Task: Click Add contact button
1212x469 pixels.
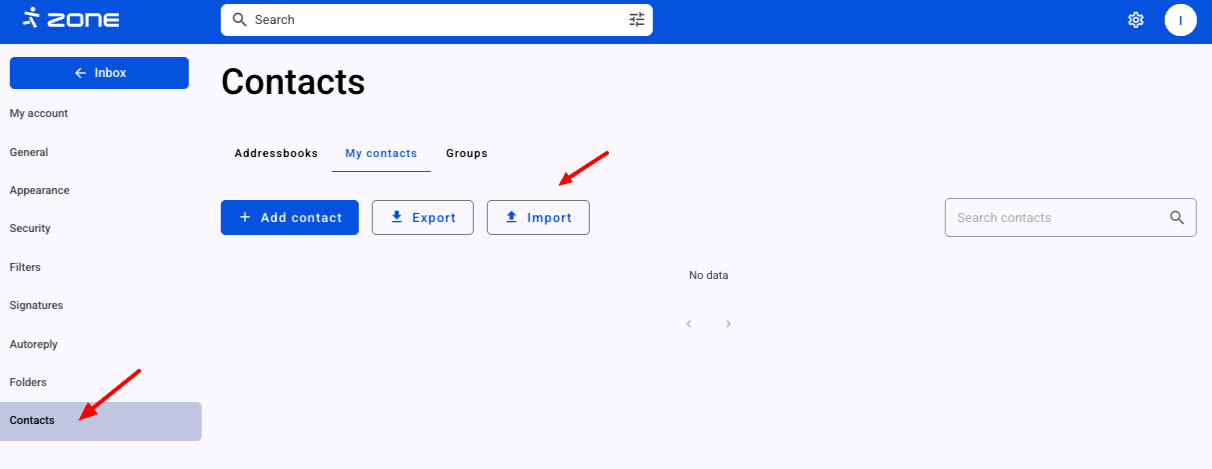Action: coord(290,218)
